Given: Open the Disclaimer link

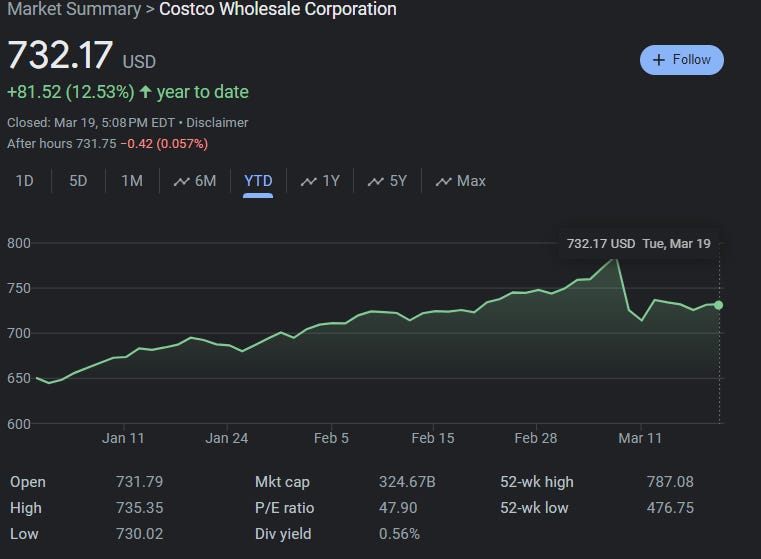Looking at the screenshot, I should 217,122.
